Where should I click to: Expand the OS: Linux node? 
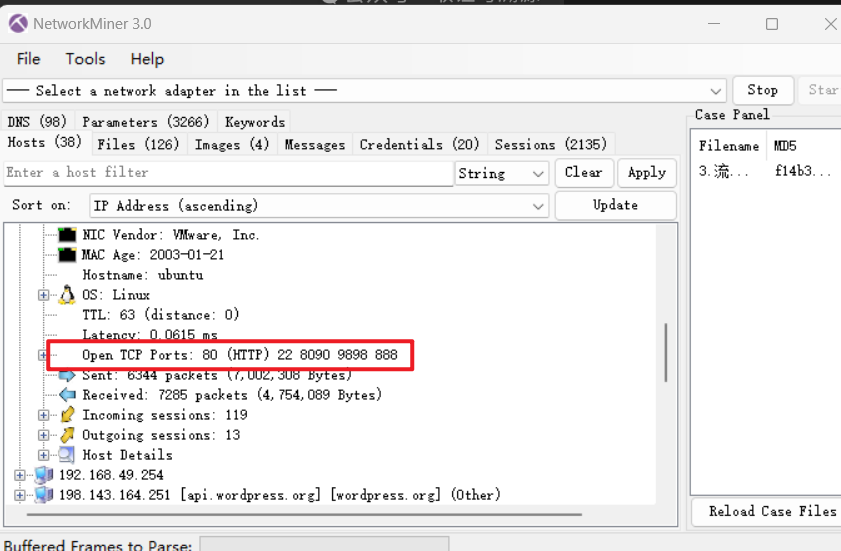point(43,295)
